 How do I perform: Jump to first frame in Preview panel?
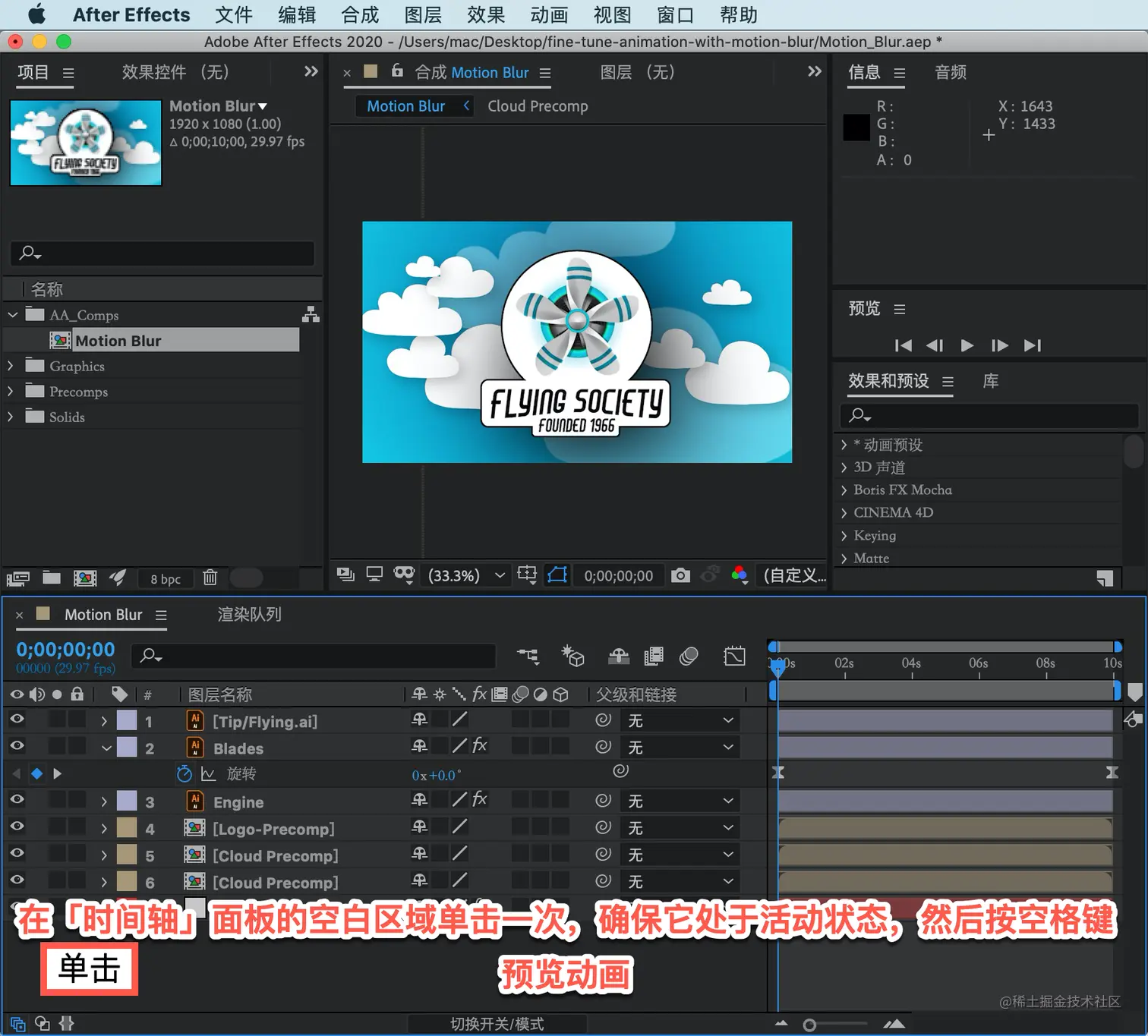tap(903, 345)
